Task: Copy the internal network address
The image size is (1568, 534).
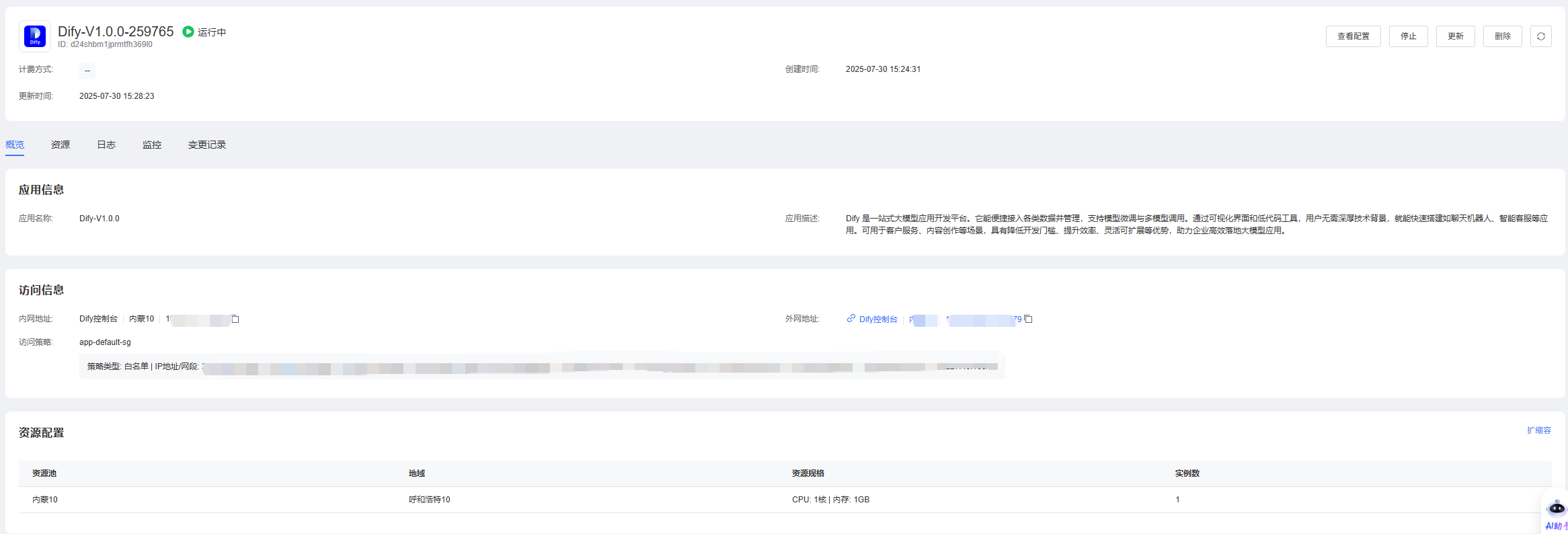Action: (235, 319)
